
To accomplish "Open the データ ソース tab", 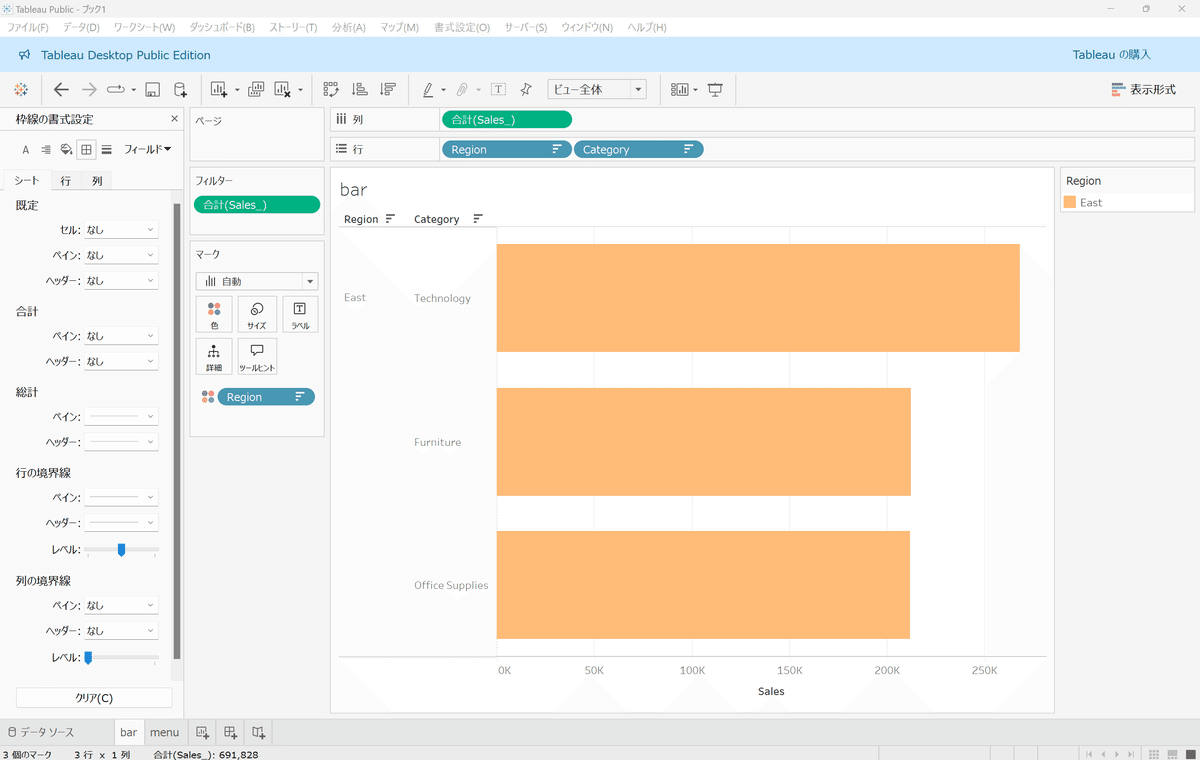I will click(x=41, y=732).
